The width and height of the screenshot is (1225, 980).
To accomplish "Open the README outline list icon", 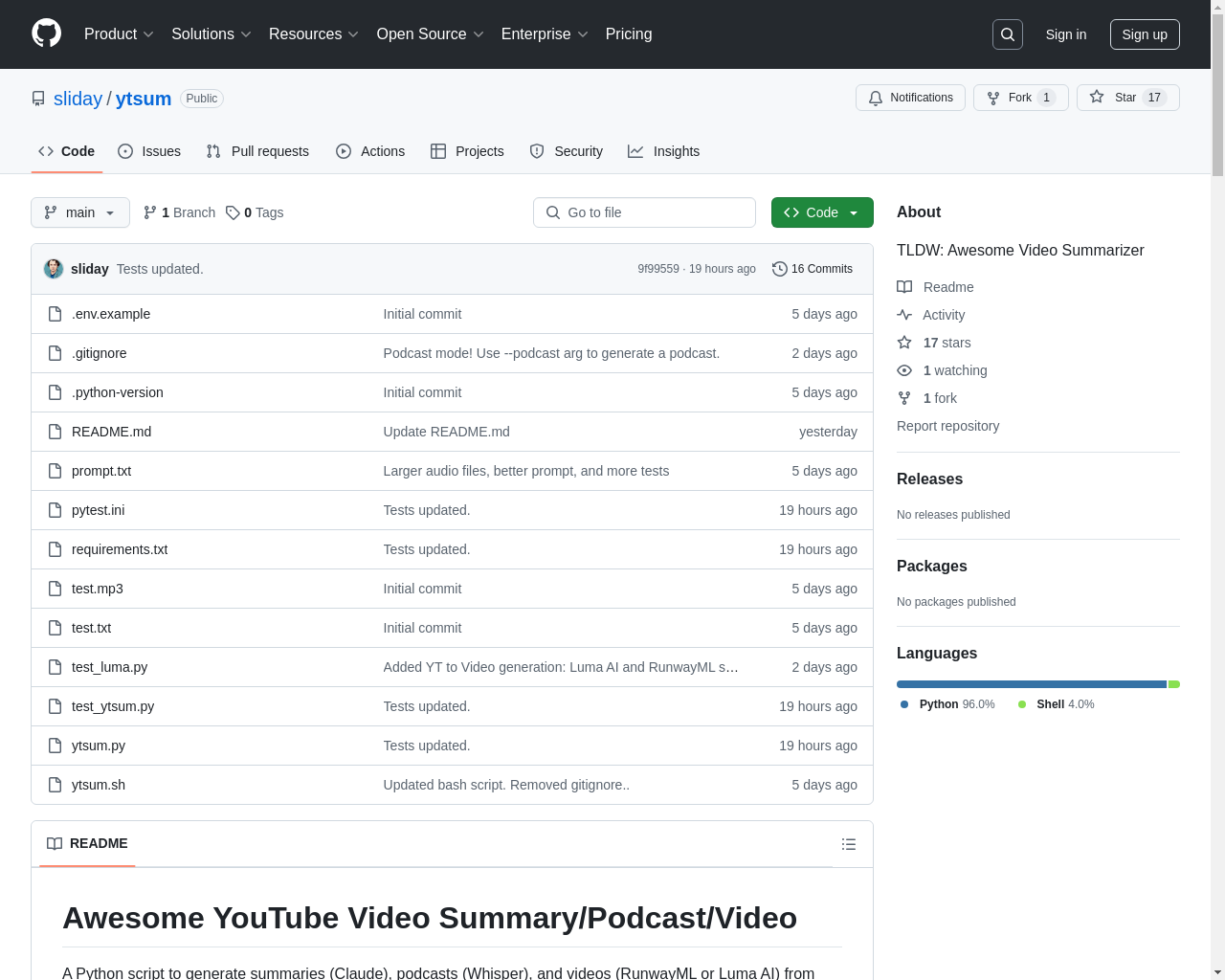I will pyautogui.click(x=849, y=844).
